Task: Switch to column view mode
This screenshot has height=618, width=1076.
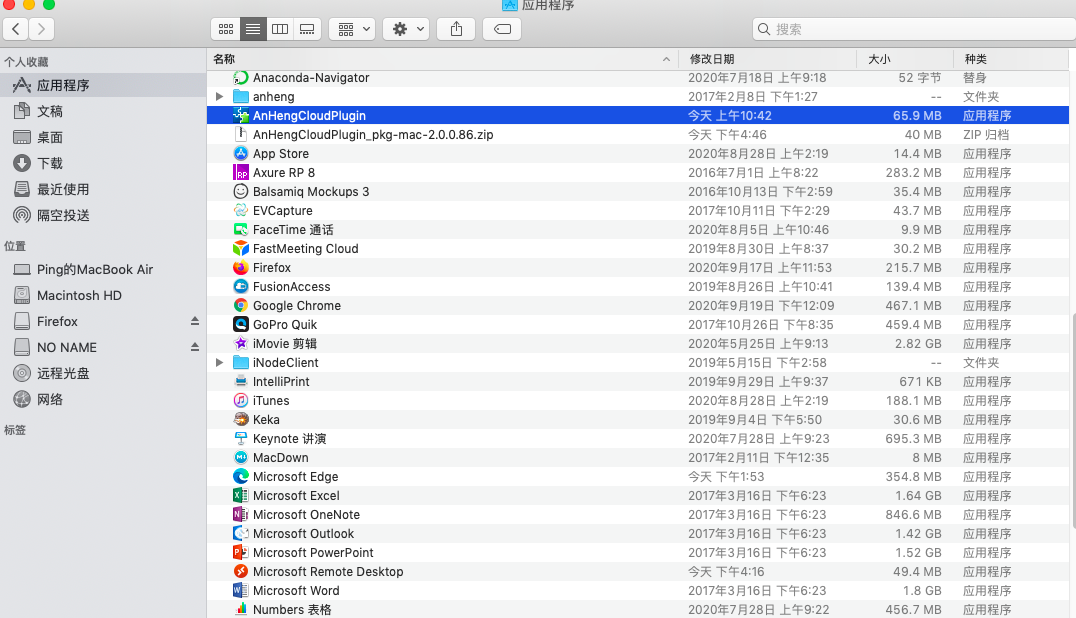Action: click(279, 29)
